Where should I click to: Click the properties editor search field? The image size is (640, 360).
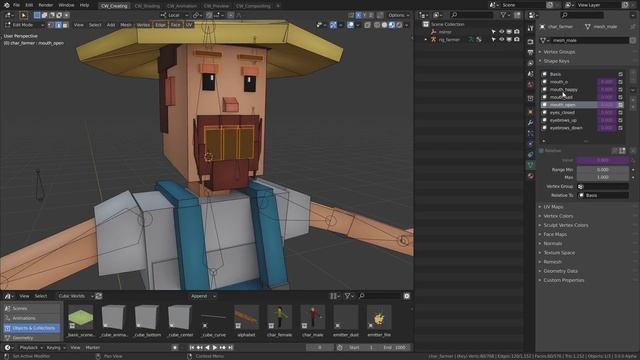pos(582,15)
